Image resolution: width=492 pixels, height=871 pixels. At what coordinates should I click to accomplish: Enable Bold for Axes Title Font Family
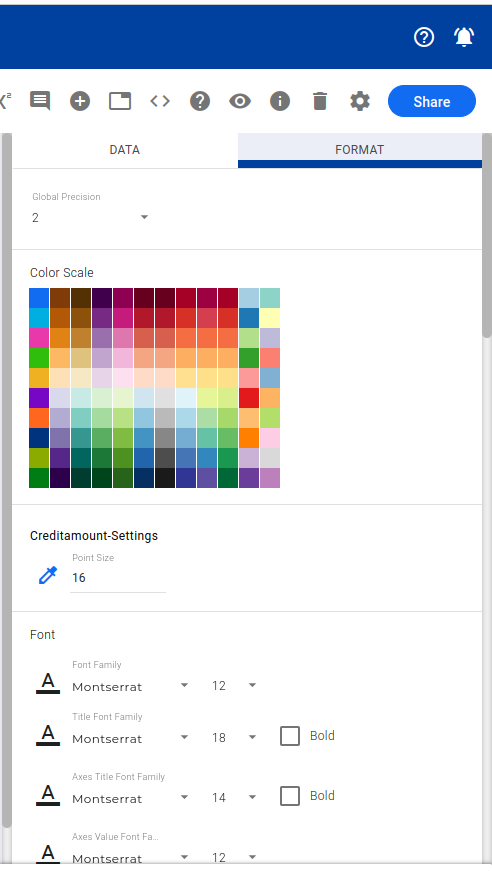[x=290, y=796]
